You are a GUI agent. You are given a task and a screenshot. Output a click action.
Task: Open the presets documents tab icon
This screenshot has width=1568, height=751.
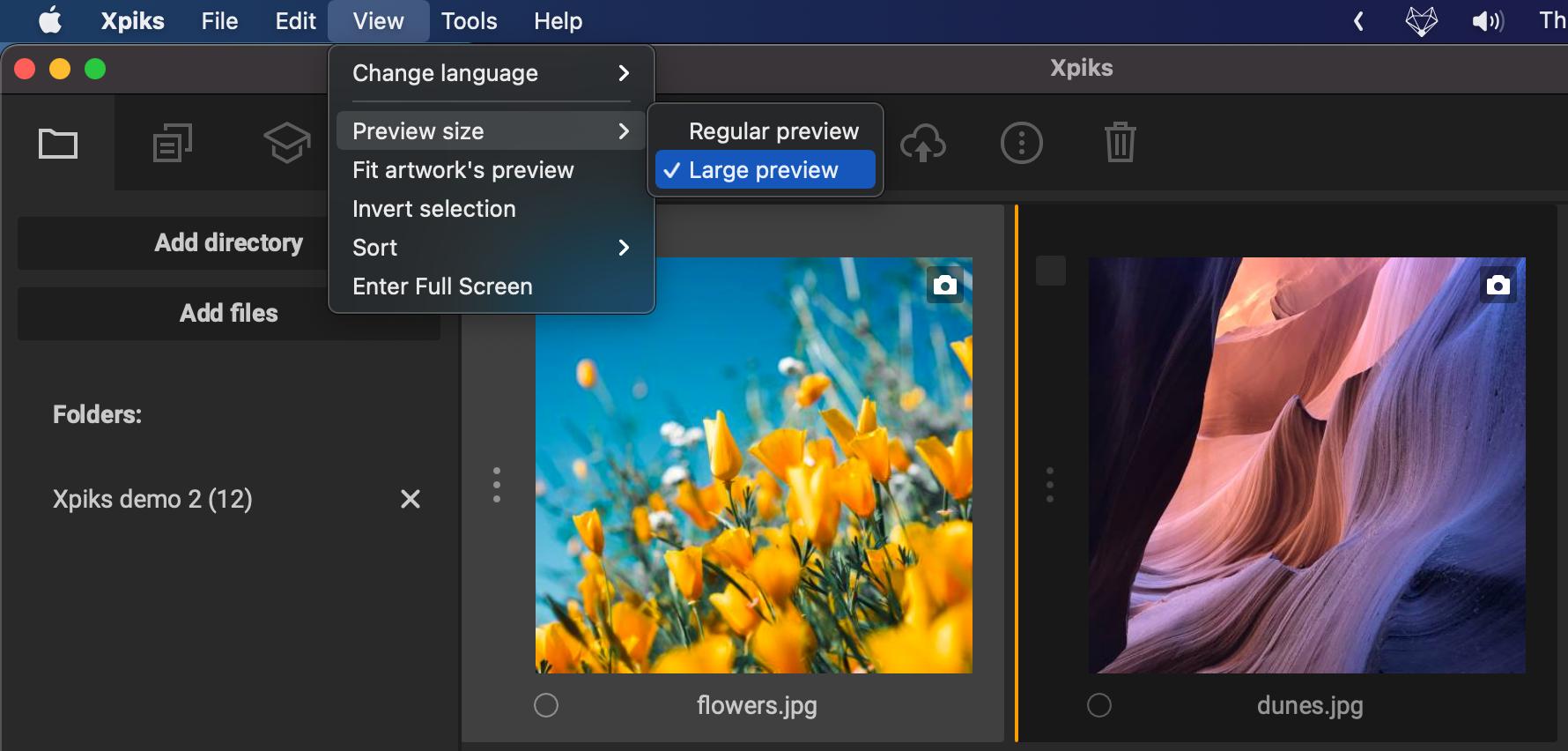coord(173,143)
